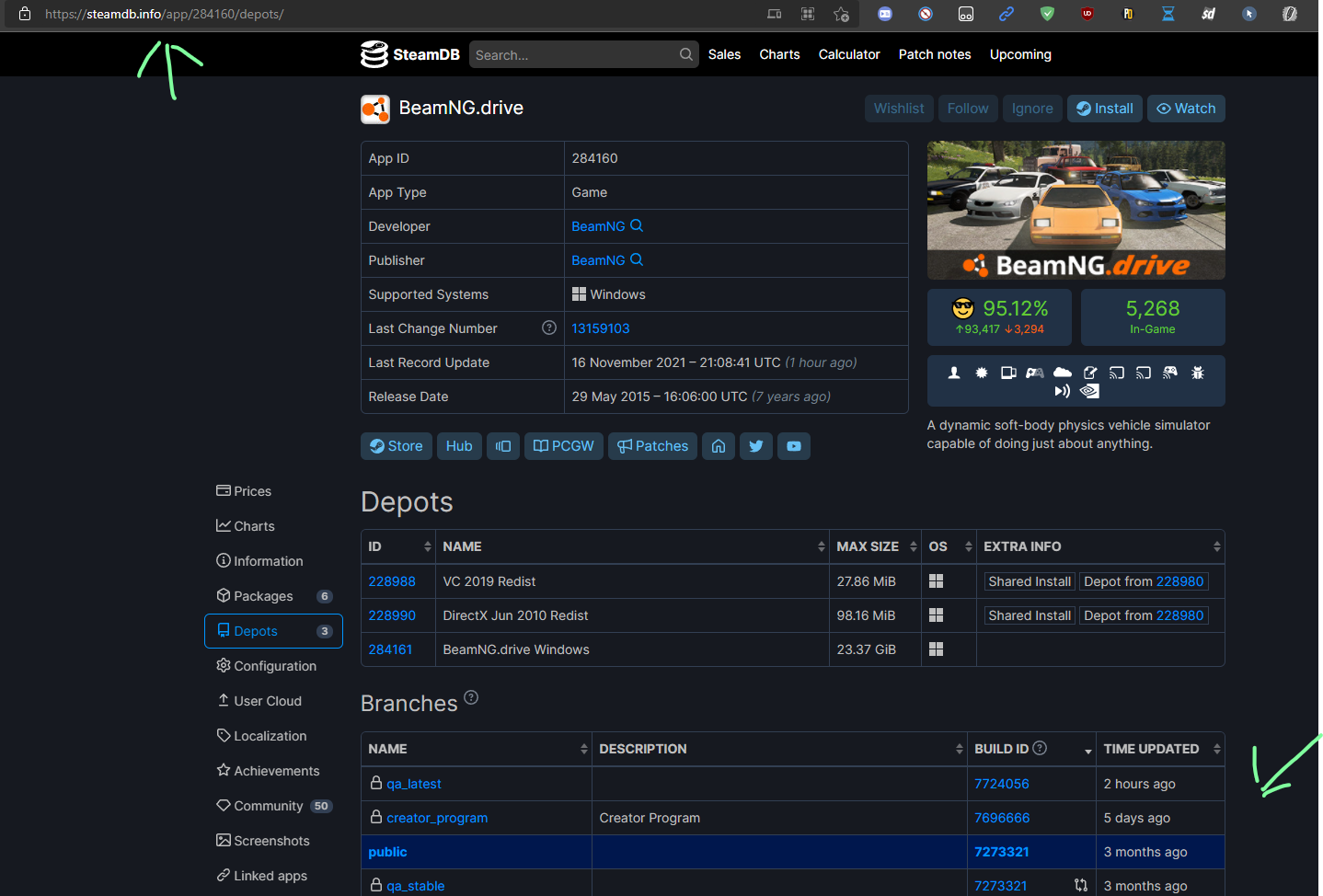1323x896 pixels.
Task: Open depot 284161 link
Action: 390,649
